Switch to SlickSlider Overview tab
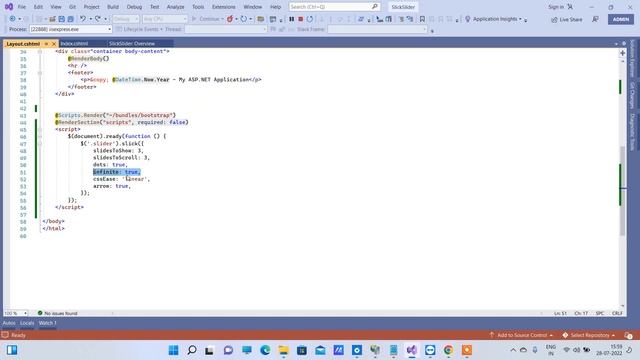This screenshot has height=360, width=640. tap(132, 43)
